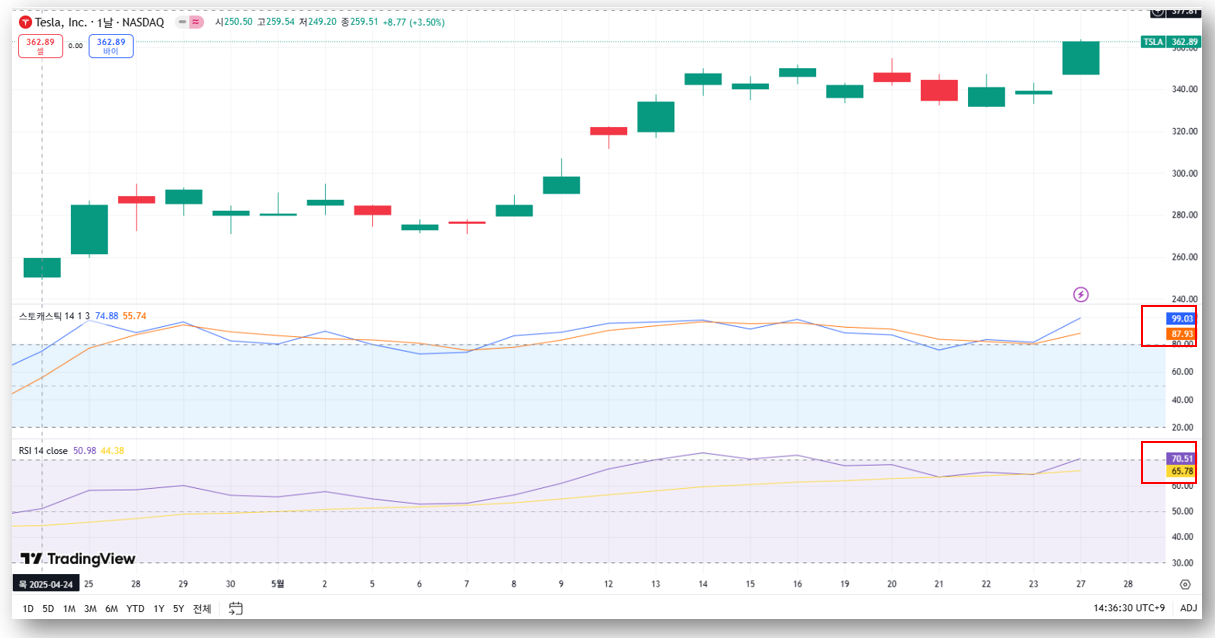Click the change value +8.77 (+3.50%)
This screenshot has height=638, width=1215.
click(416, 22)
